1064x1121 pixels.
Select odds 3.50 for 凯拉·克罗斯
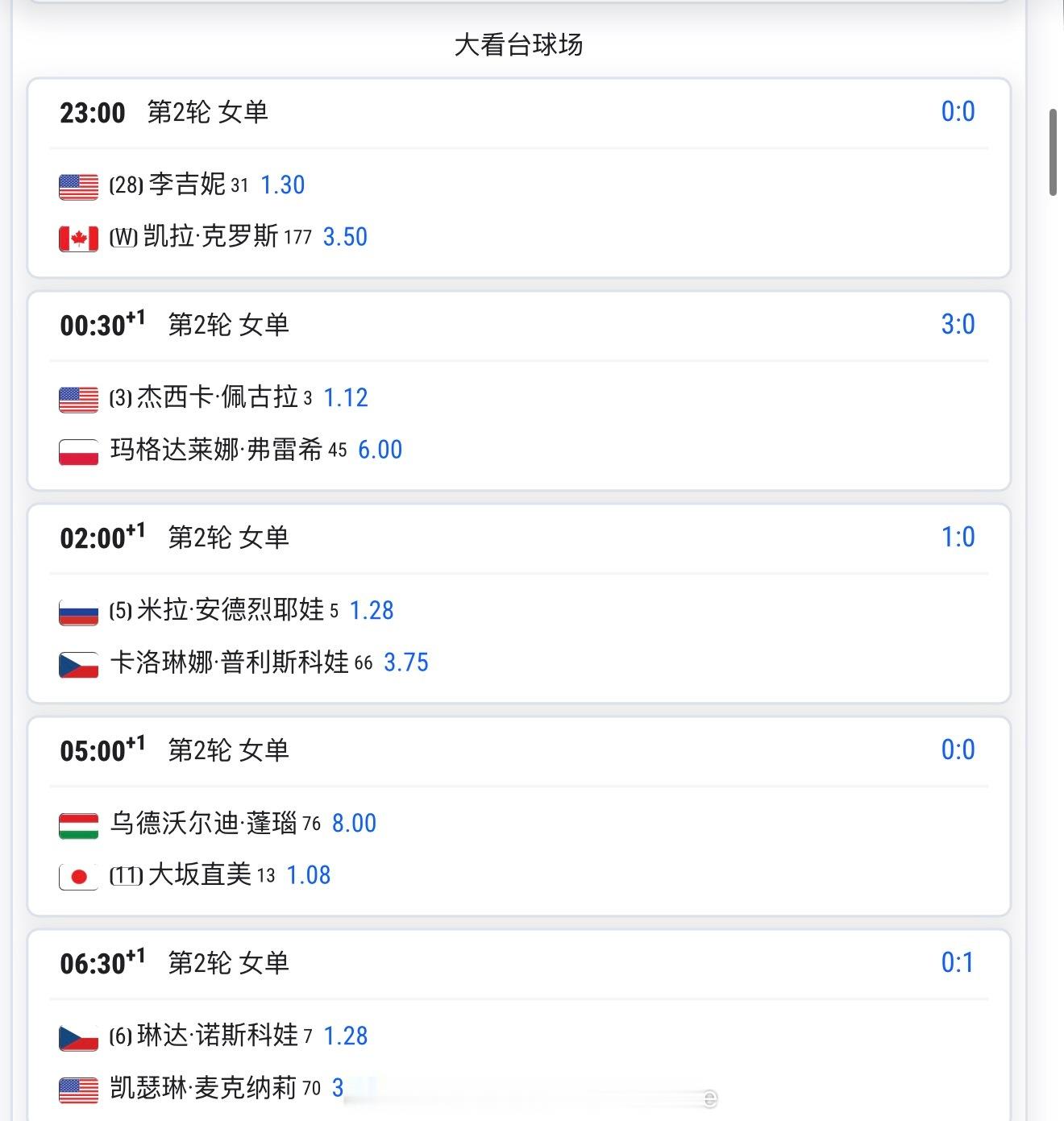coord(345,237)
